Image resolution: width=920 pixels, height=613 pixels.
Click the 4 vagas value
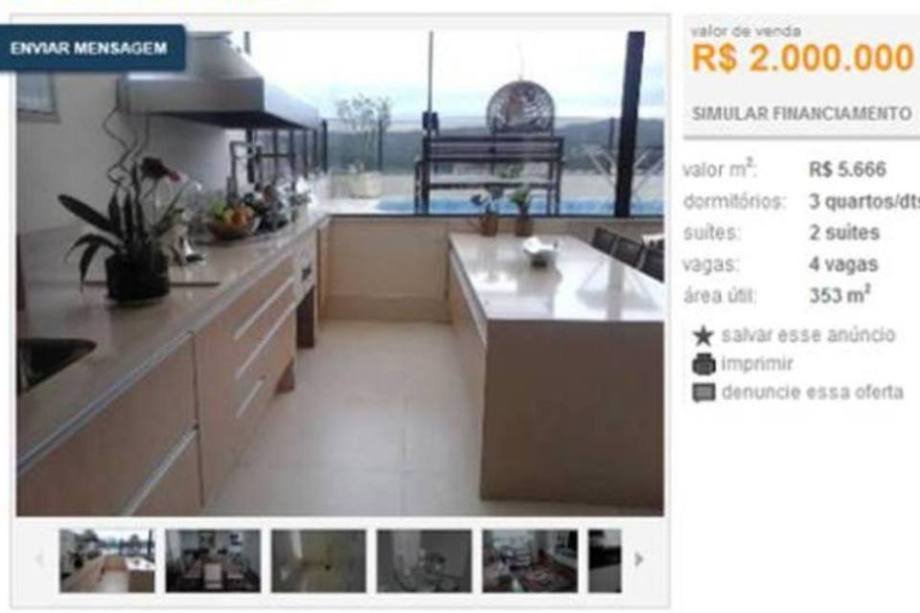pos(843,264)
